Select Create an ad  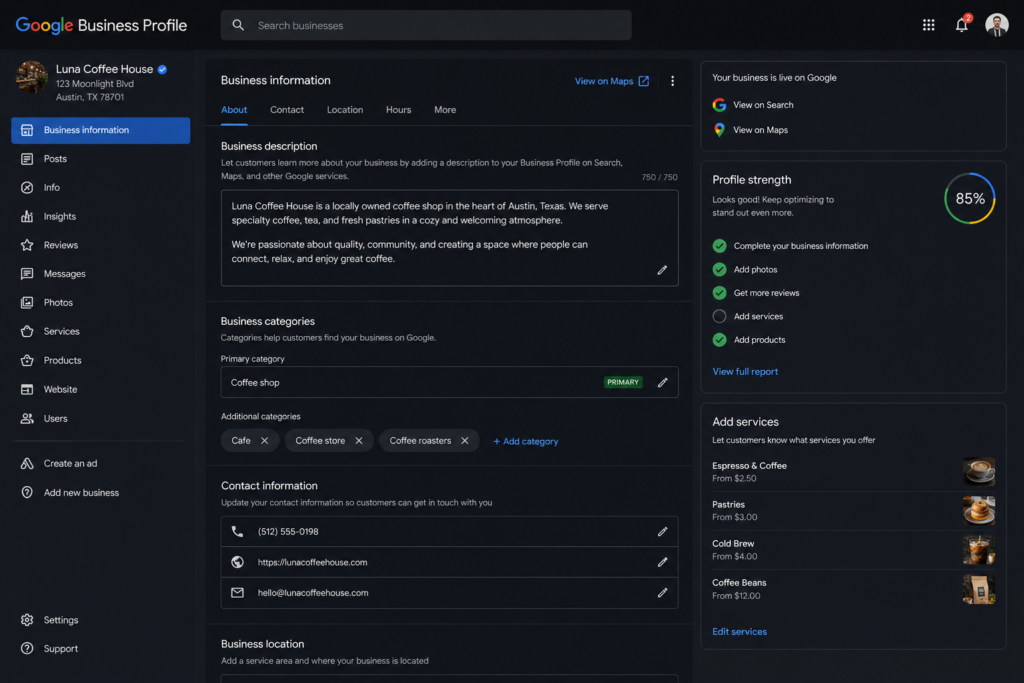(101, 464)
